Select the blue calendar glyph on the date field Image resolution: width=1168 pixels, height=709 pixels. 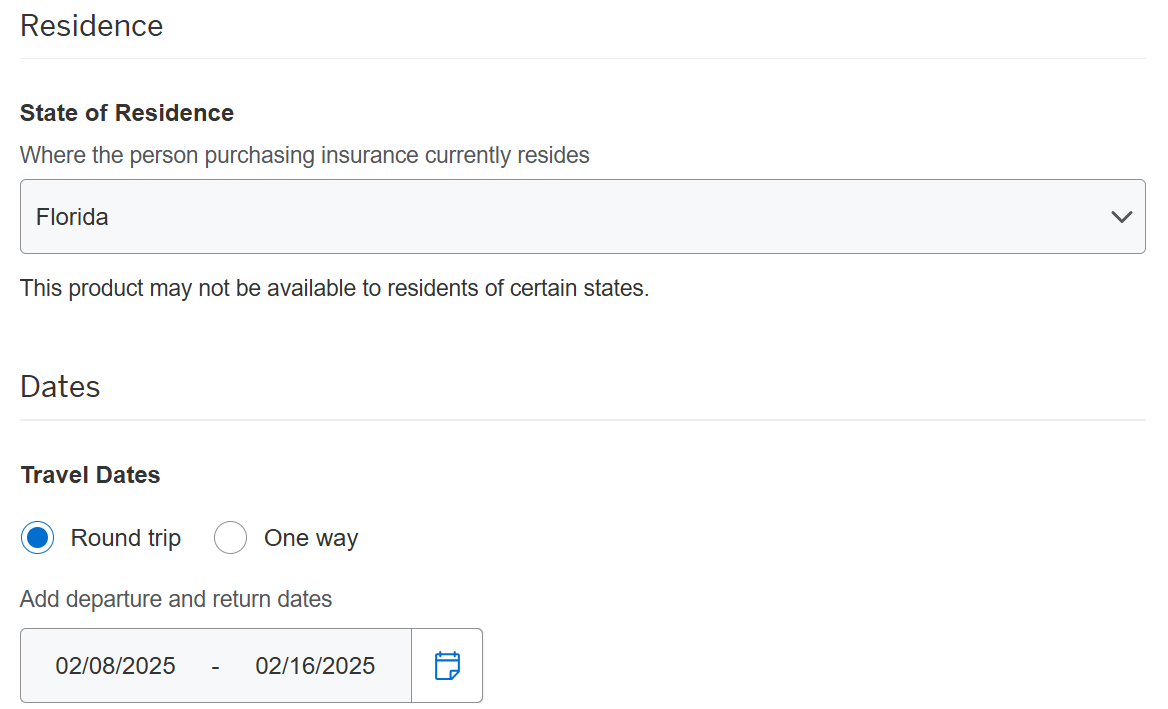[447, 665]
